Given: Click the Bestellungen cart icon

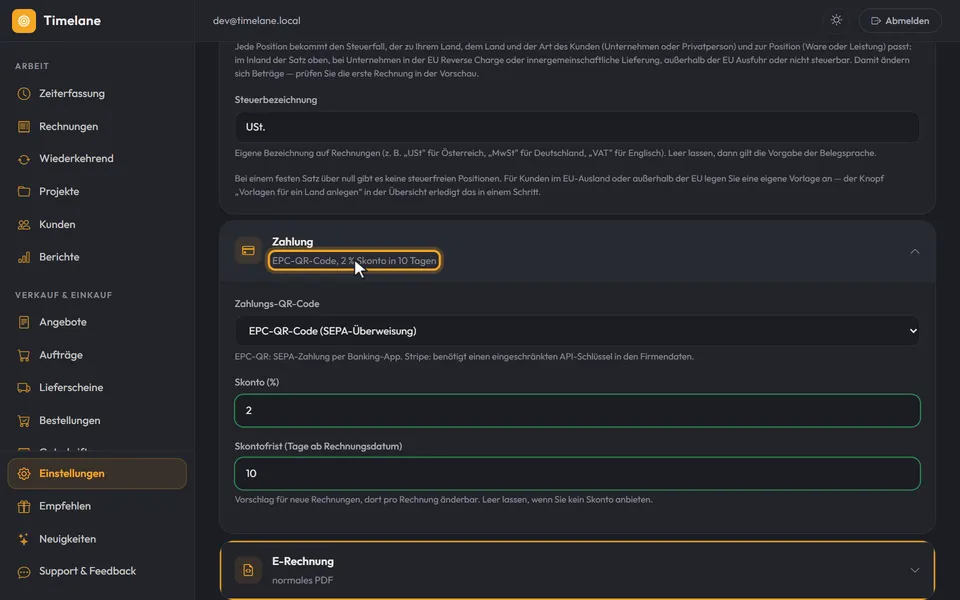Looking at the screenshot, I should coord(24,421).
